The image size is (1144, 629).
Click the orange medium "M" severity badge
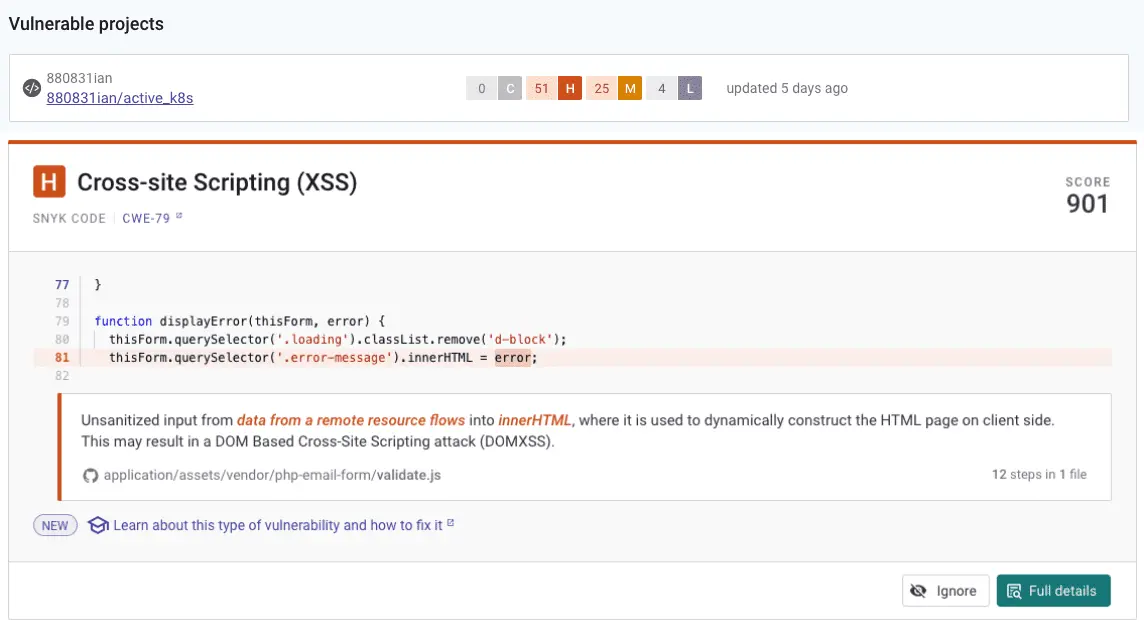[630, 89]
